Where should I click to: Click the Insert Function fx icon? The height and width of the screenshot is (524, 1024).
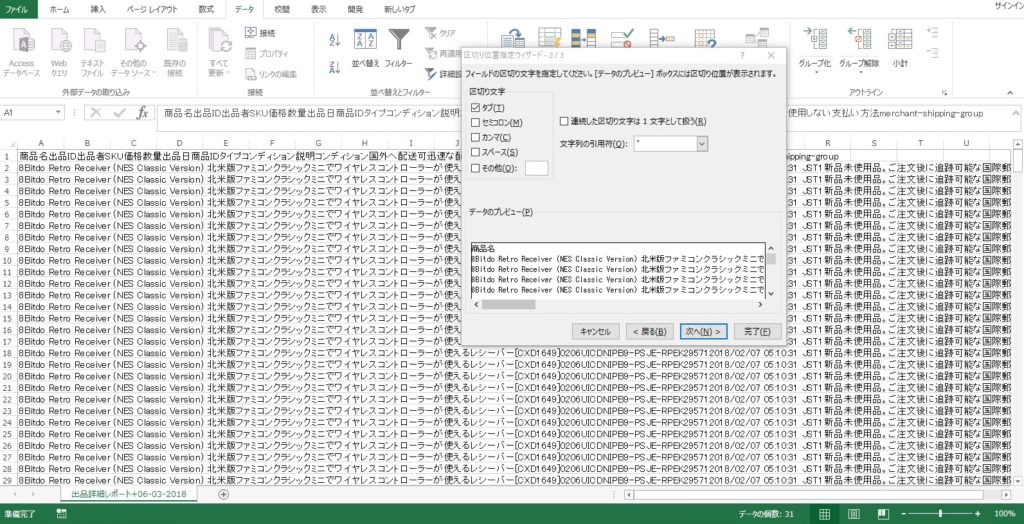[142, 113]
